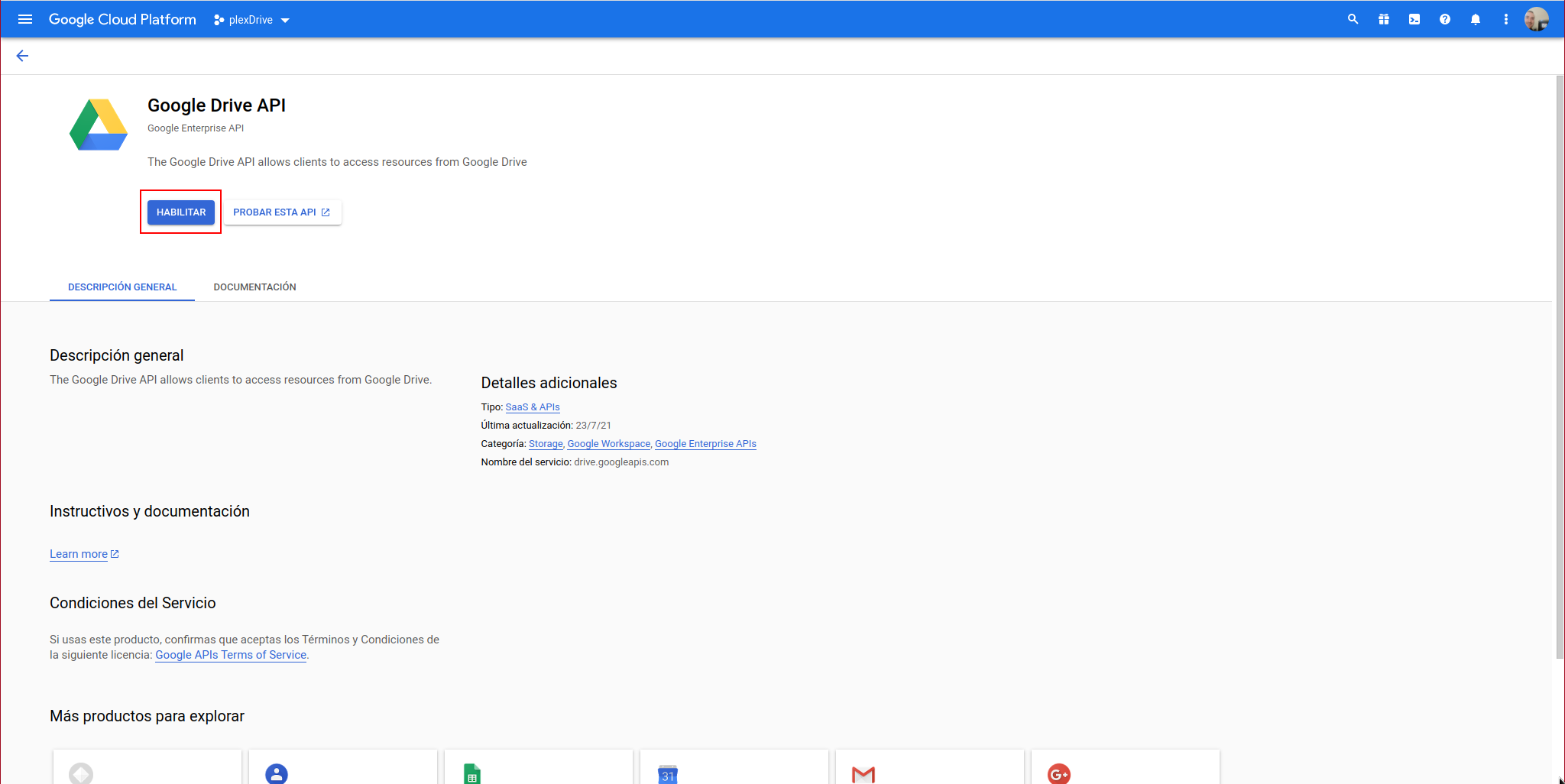Click the user account avatar
The height and width of the screenshot is (784, 1565).
tap(1536, 19)
